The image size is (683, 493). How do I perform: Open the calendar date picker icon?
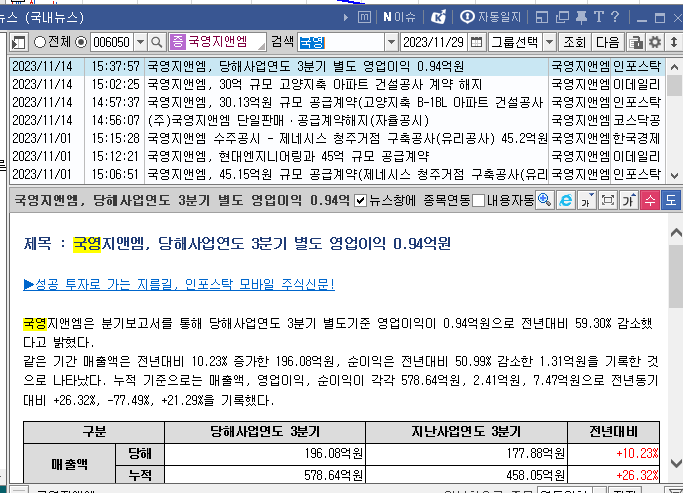pos(477,43)
